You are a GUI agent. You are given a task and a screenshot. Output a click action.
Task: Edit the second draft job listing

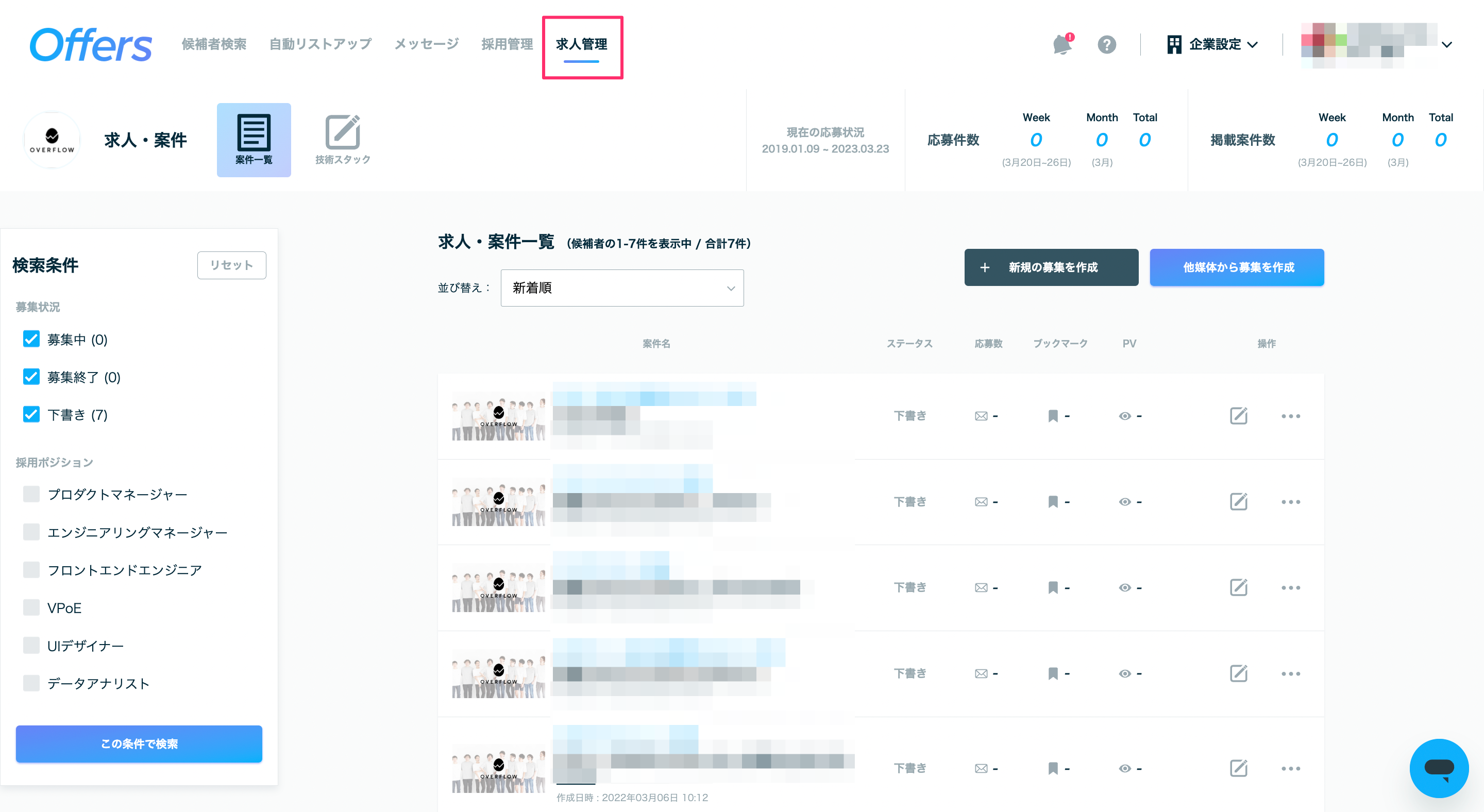[x=1238, y=502]
